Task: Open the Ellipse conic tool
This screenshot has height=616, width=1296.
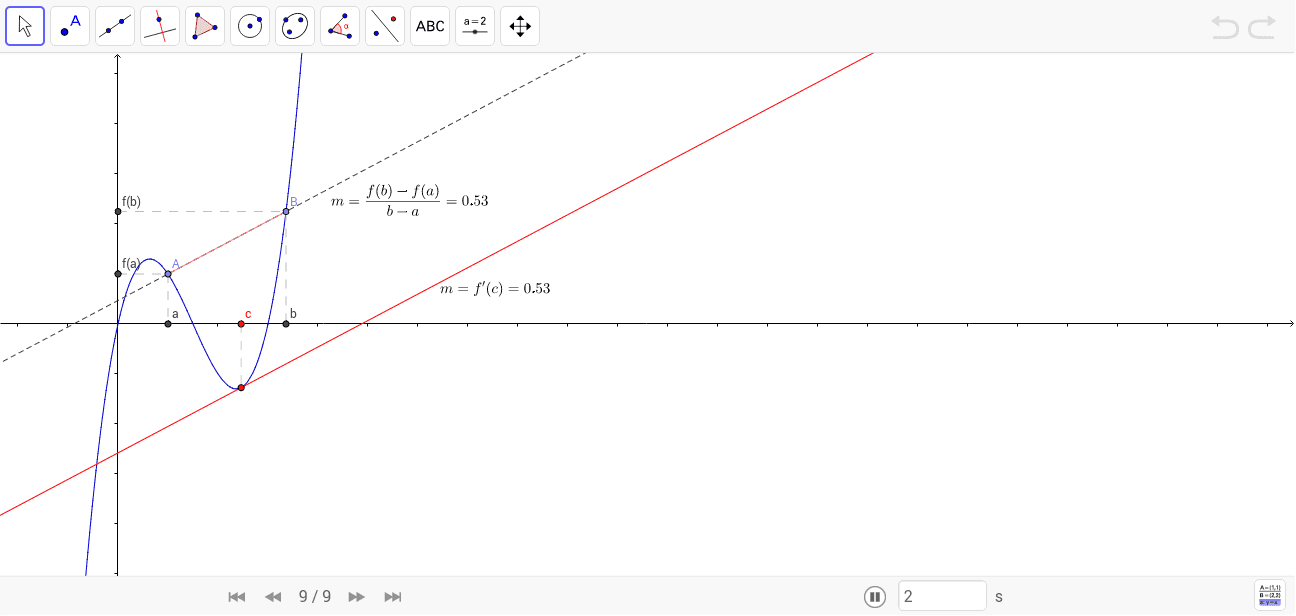Action: [295, 26]
